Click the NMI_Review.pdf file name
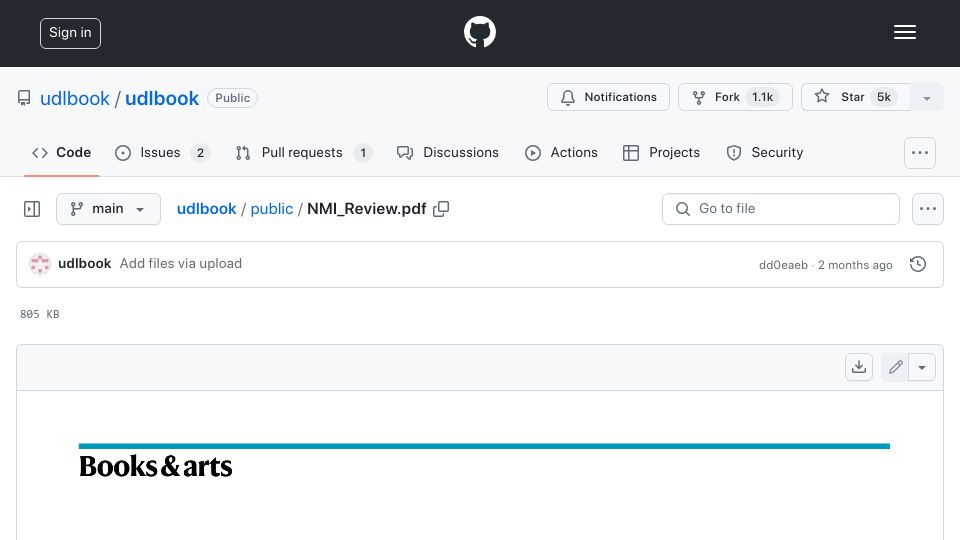The width and height of the screenshot is (960, 540). [x=367, y=209]
